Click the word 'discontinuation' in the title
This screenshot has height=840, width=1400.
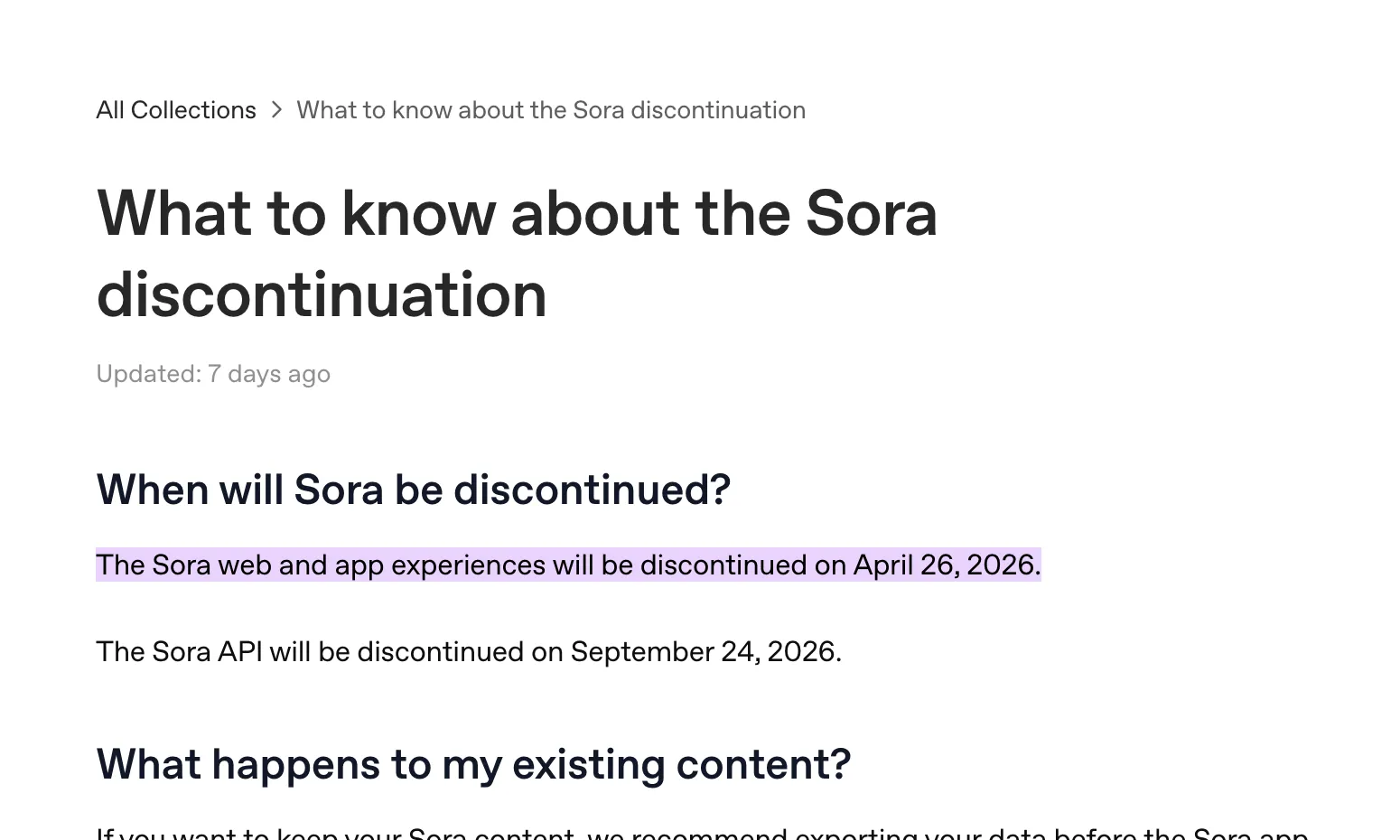pos(321,295)
